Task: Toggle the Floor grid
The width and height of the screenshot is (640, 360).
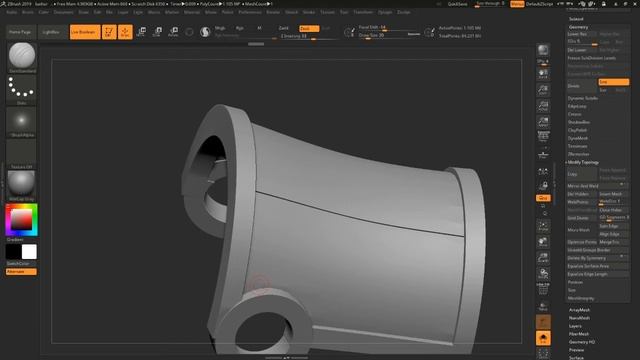Action: (543, 154)
